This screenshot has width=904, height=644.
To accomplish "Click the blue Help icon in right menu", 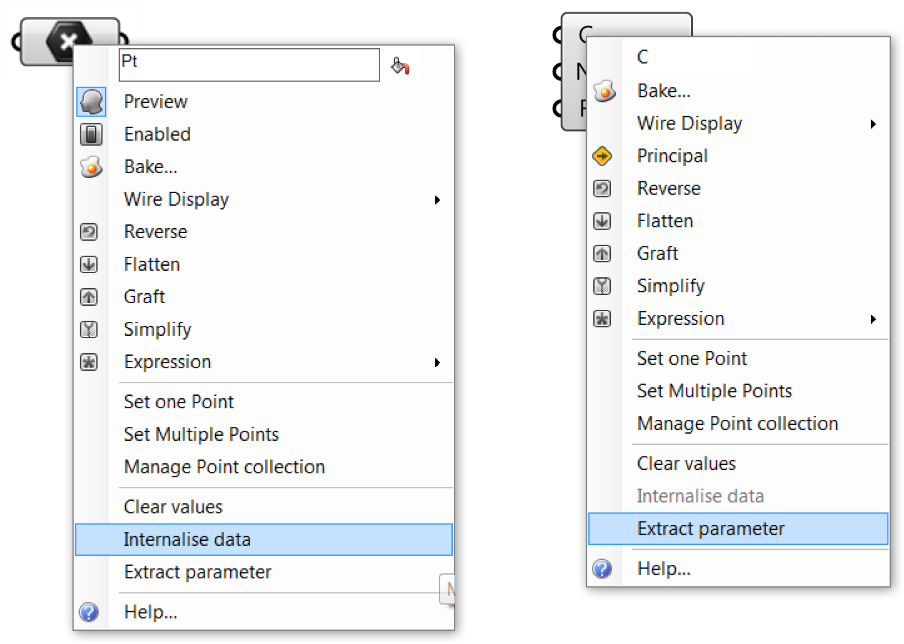I will pyautogui.click(x=602, y=569).
